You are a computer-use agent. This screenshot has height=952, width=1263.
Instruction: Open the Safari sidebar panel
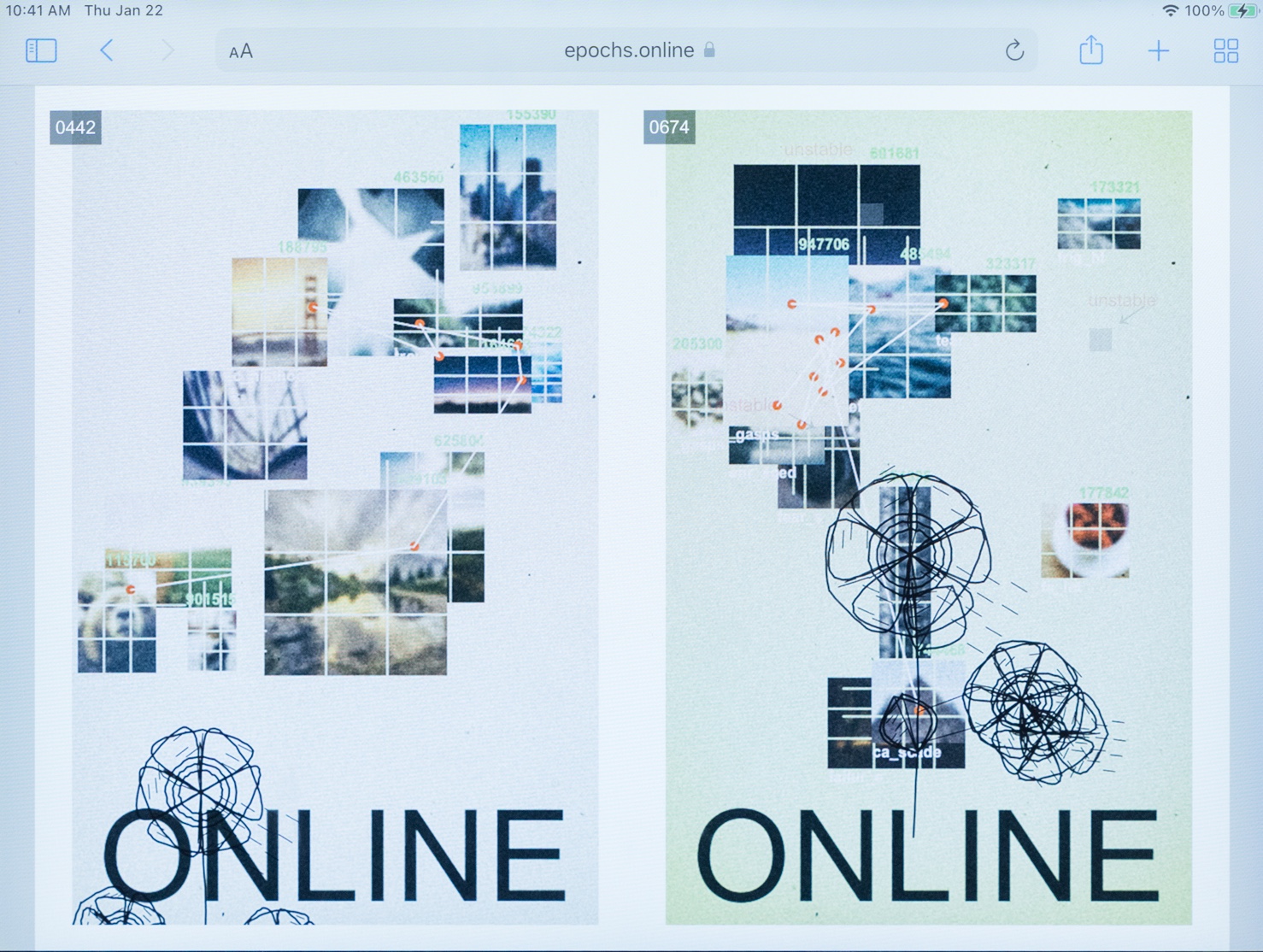pos(41,51)
